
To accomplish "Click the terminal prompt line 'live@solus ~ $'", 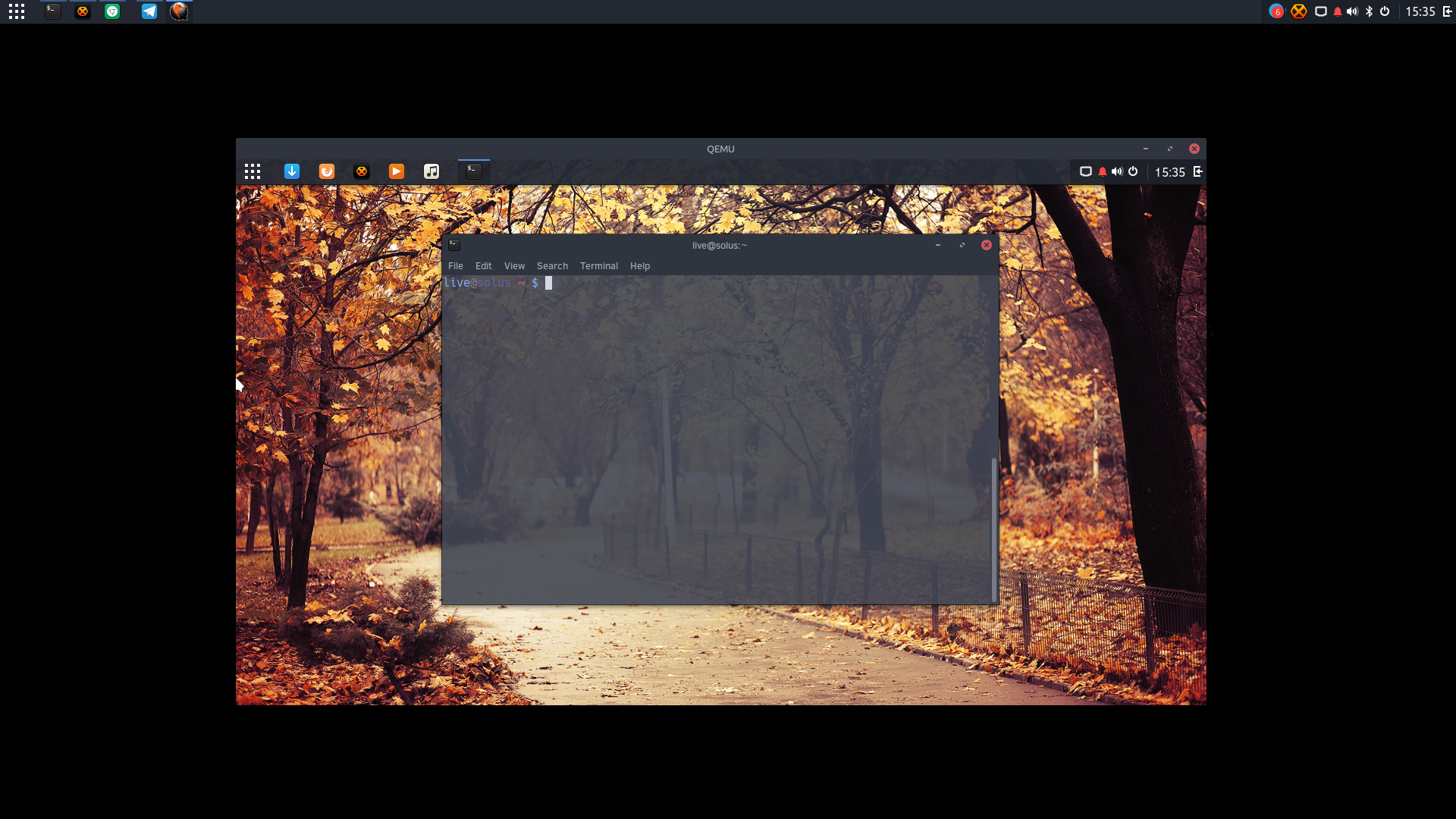I will pyautogui.click(x=491, y=283).
